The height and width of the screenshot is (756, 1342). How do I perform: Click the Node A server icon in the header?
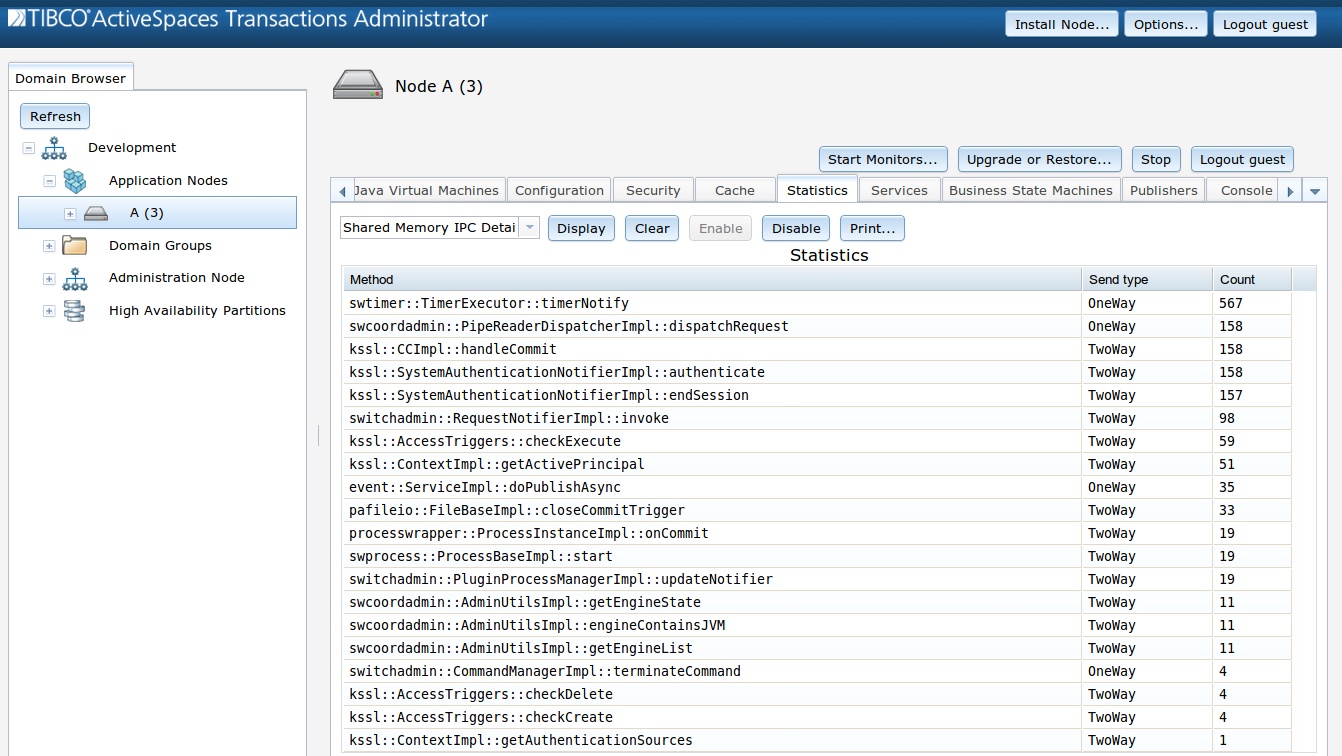point(357,85)
